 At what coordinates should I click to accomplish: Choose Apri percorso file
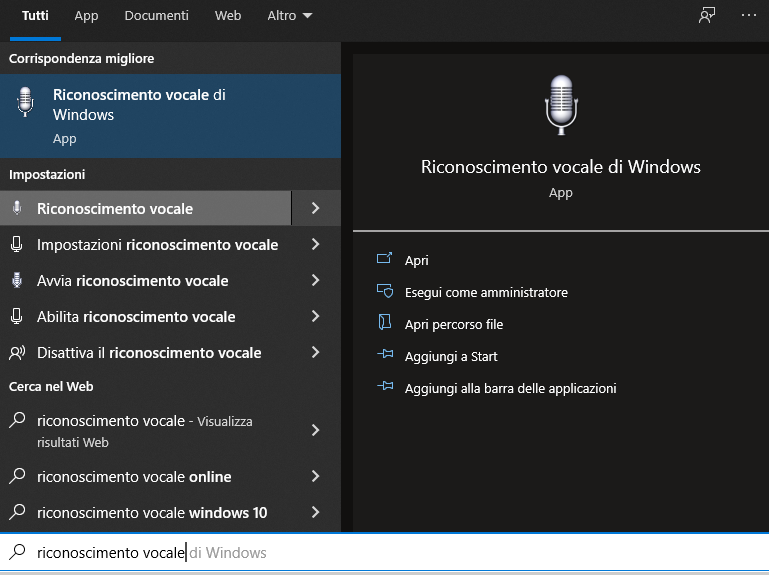[454, 324]
